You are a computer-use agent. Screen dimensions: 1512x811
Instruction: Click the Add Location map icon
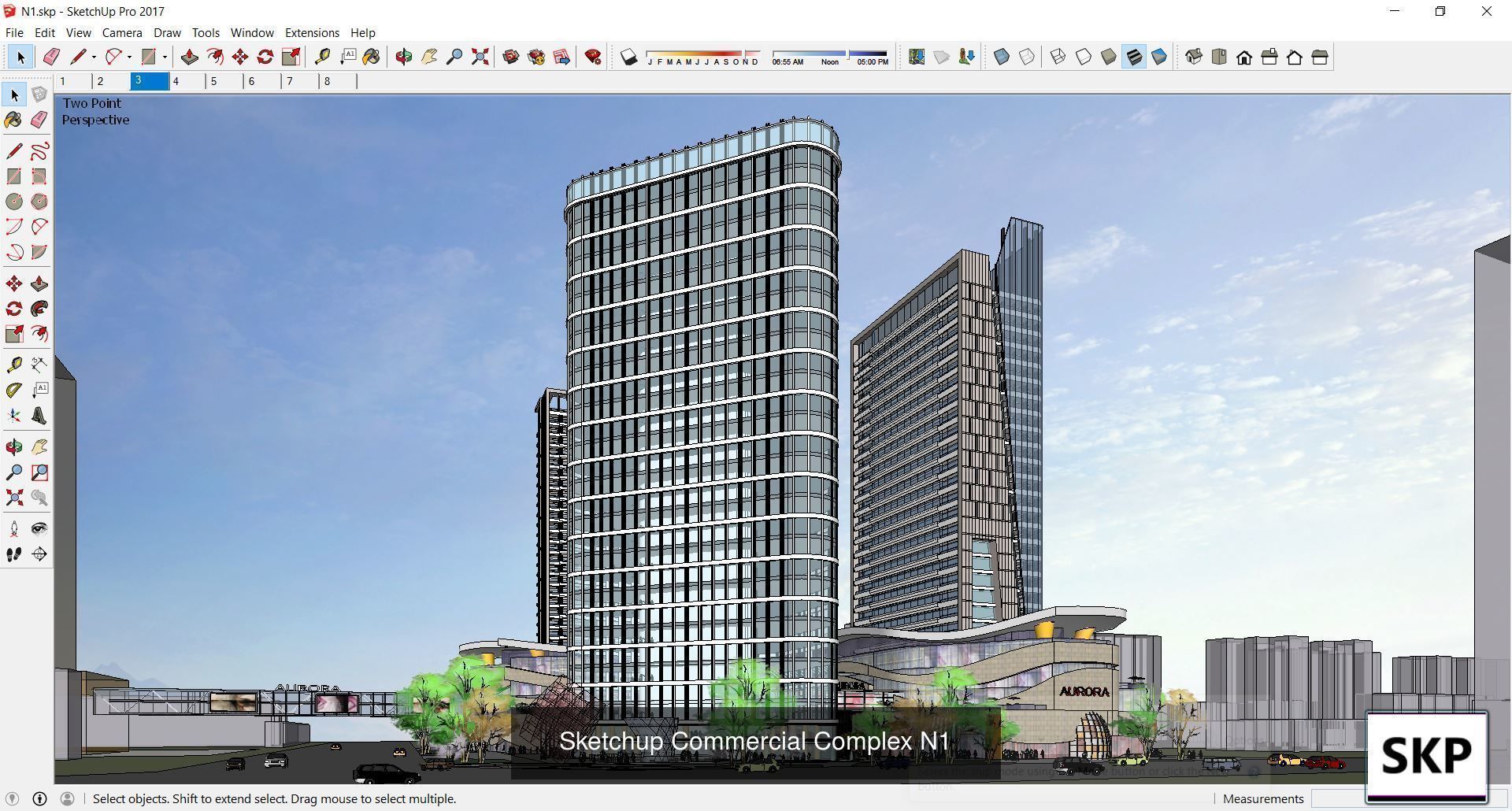917,57
